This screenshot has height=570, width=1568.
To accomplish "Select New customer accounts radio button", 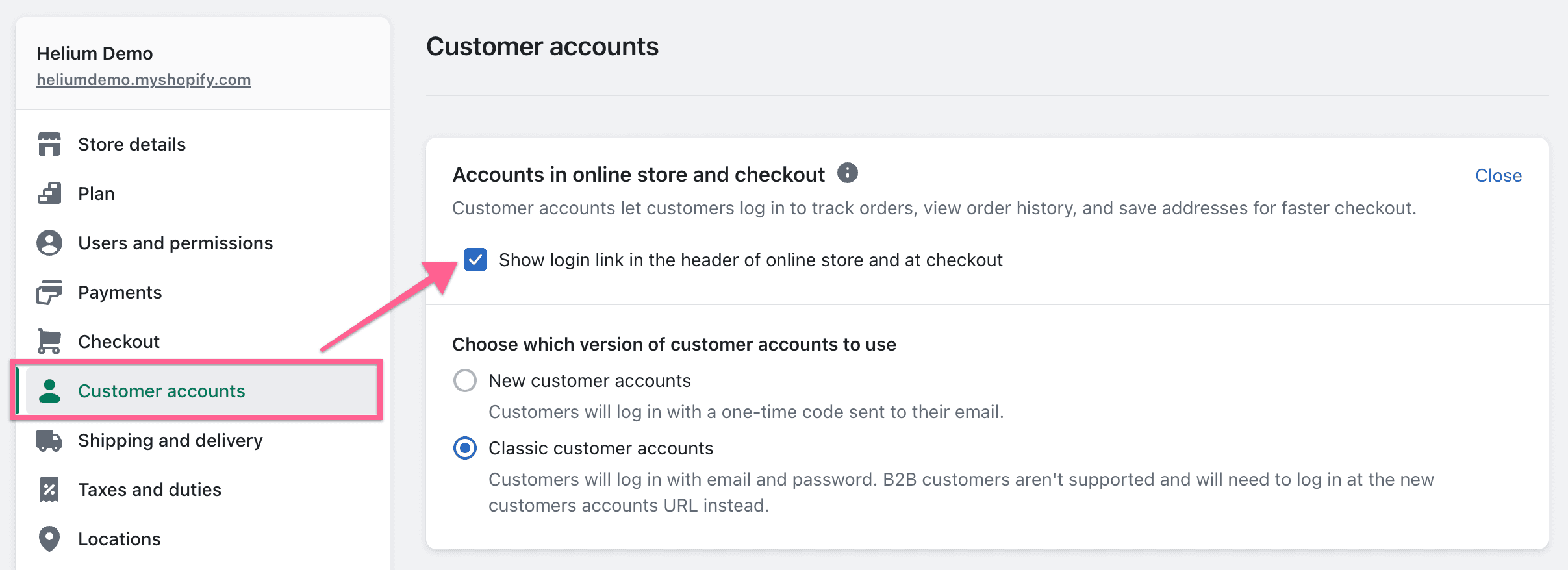I will 465,380.
